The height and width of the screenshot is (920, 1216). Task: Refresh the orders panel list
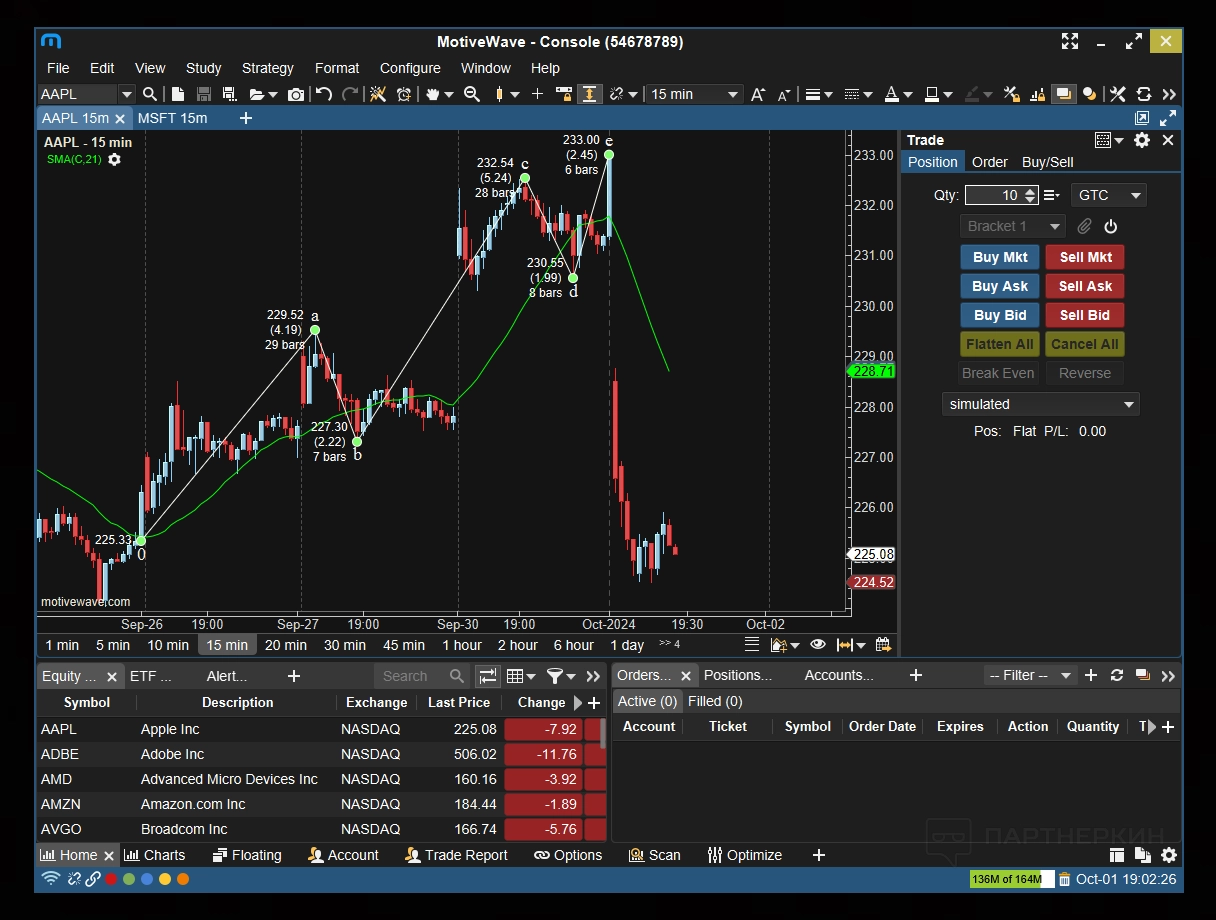(1117, 676)
